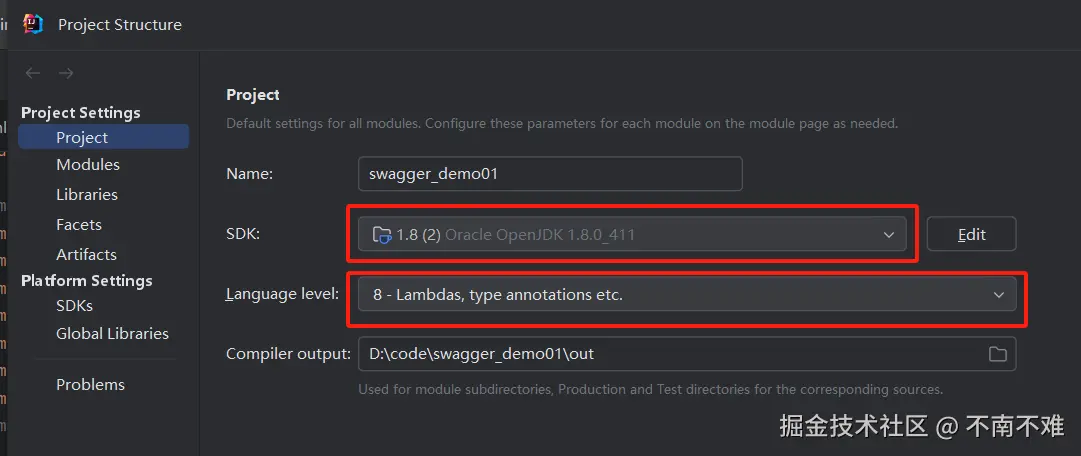Select Facets in the sidebar
The height and width of the screenshot is (456, 1081).
coord(79,224)
